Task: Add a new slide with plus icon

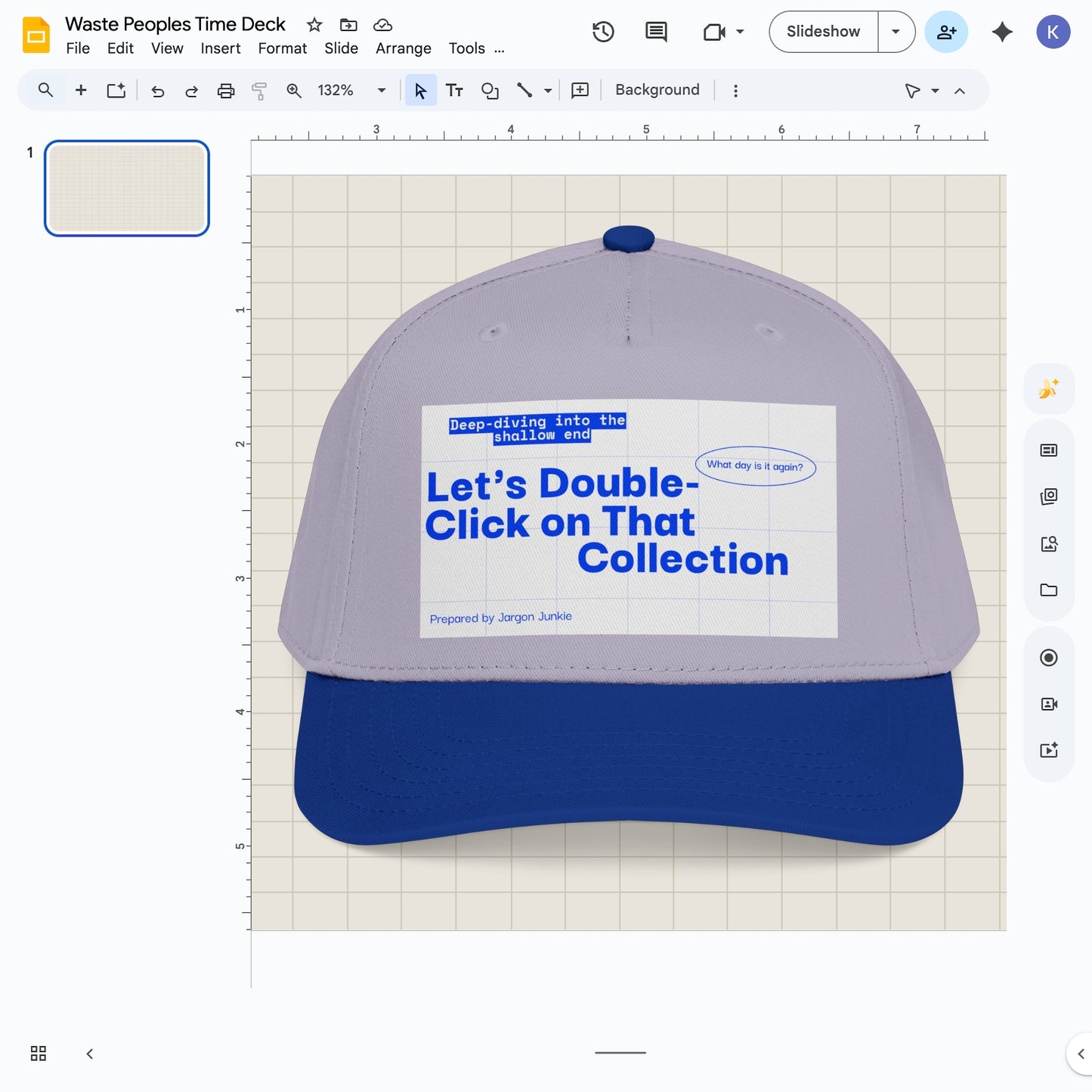Action: (x=81, y=91)
